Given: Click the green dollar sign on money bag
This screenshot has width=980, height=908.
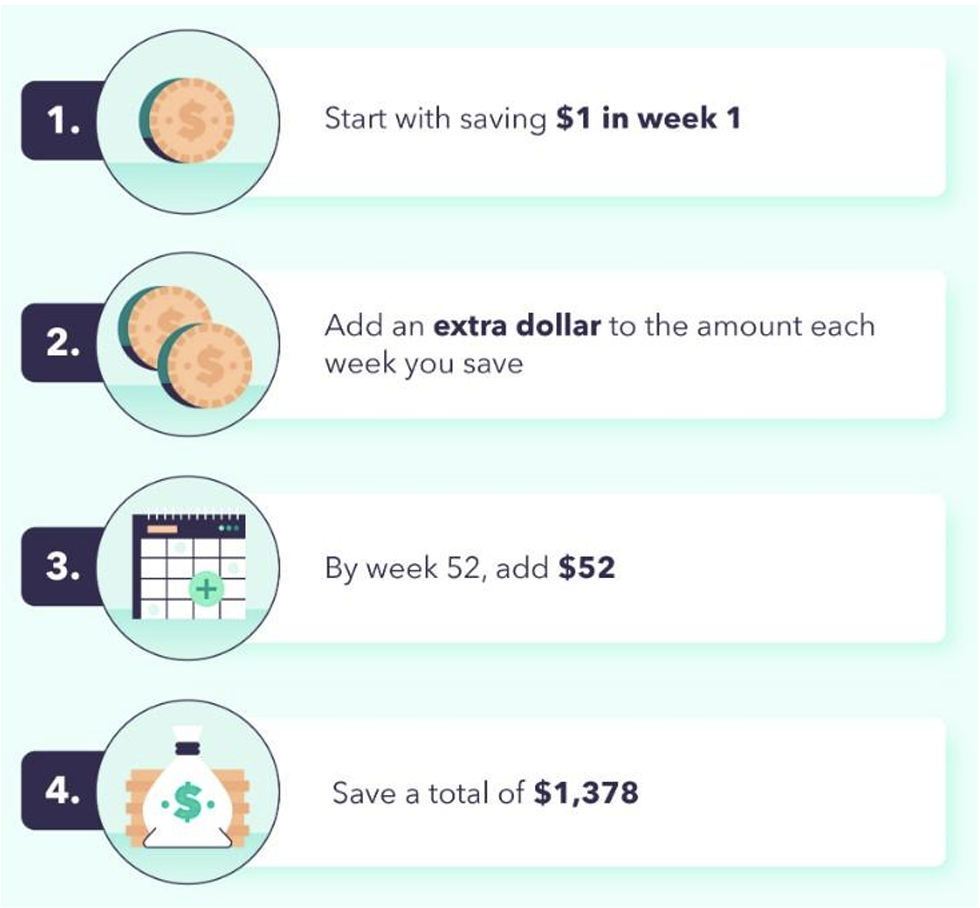Looking at the screenshot, I should click(188, 802).
